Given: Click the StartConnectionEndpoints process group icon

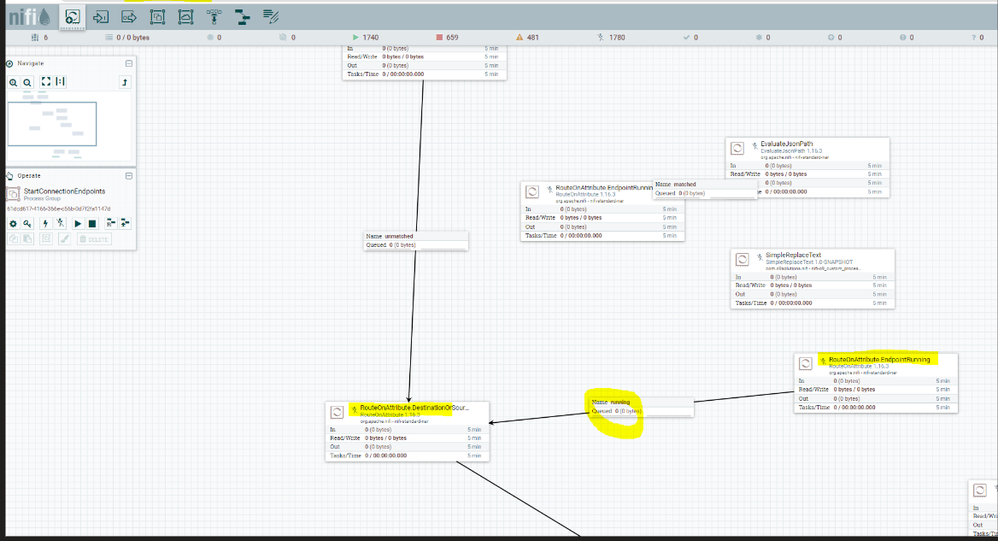Looking at the screenshot, I should coord(13,193).
